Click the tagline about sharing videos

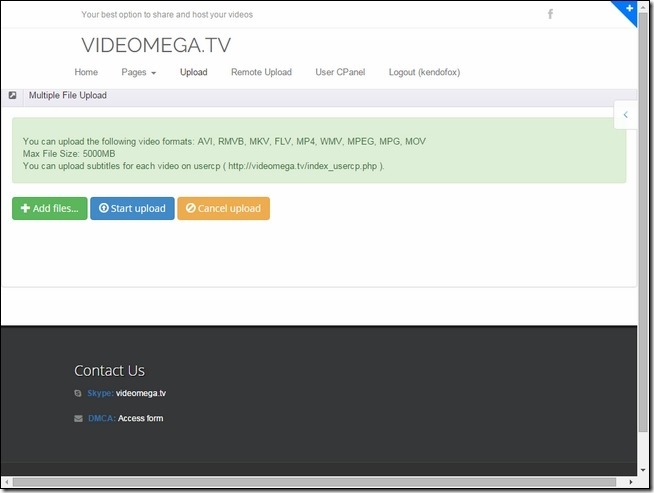click(x=167, y=15)
